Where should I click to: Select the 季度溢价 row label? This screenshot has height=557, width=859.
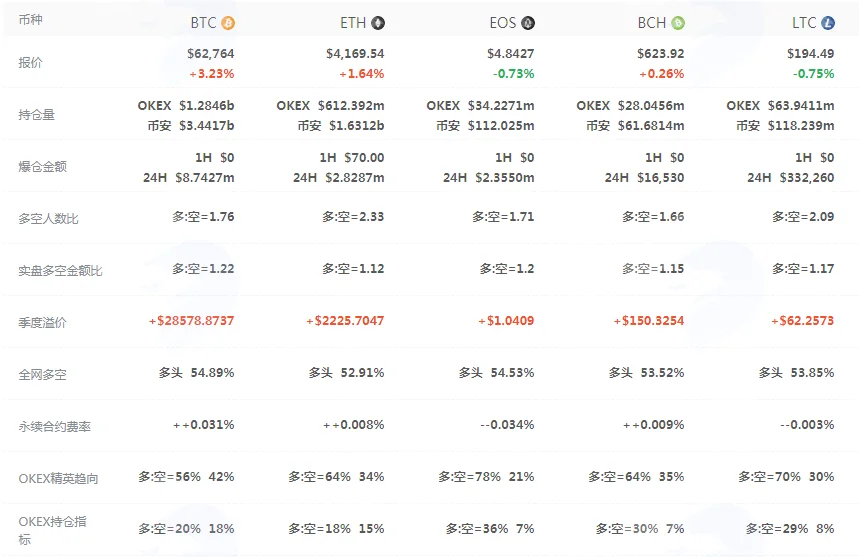[x=42, y=323]
